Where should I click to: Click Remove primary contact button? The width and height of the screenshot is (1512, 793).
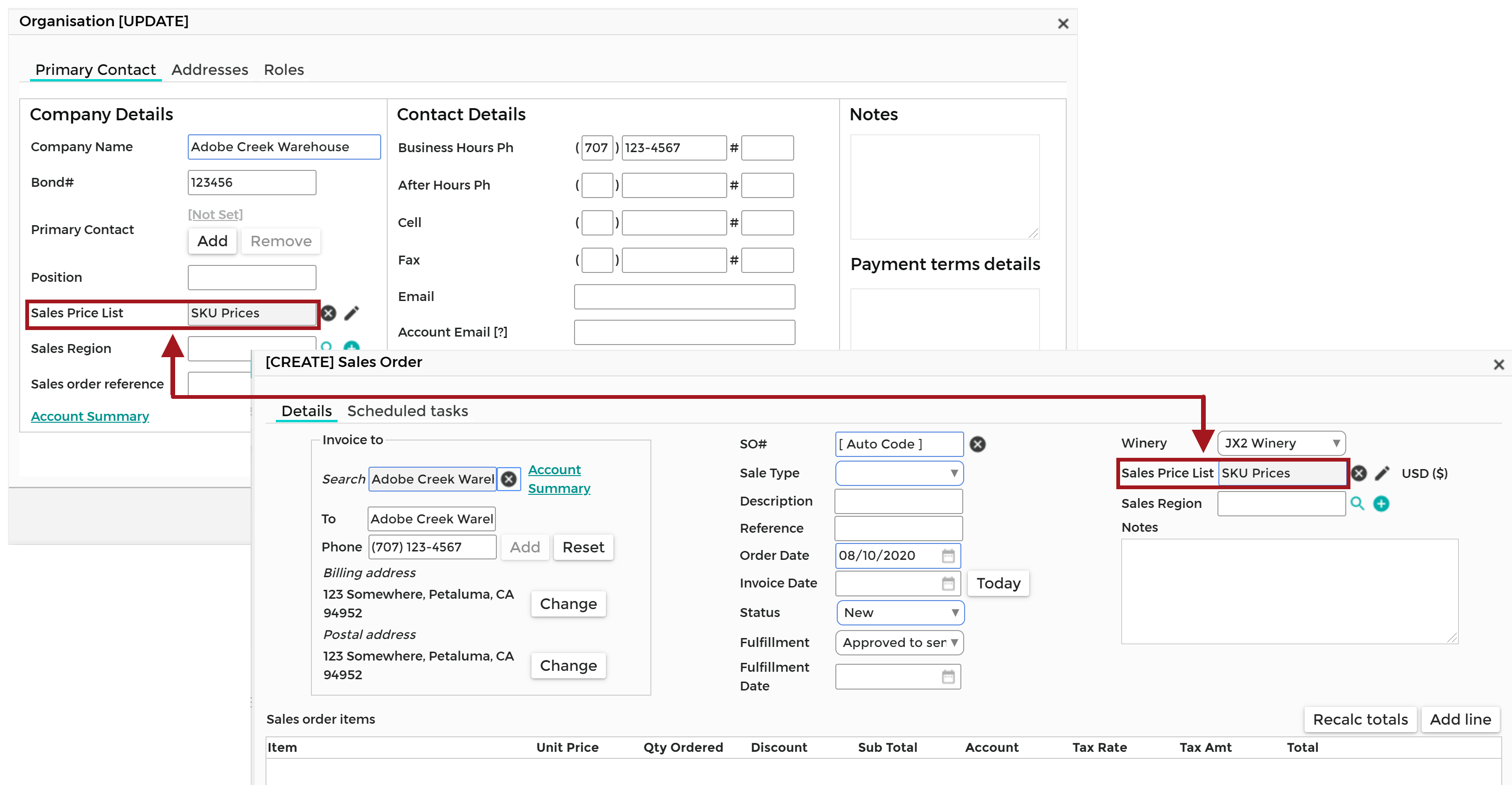pos(280,241)
